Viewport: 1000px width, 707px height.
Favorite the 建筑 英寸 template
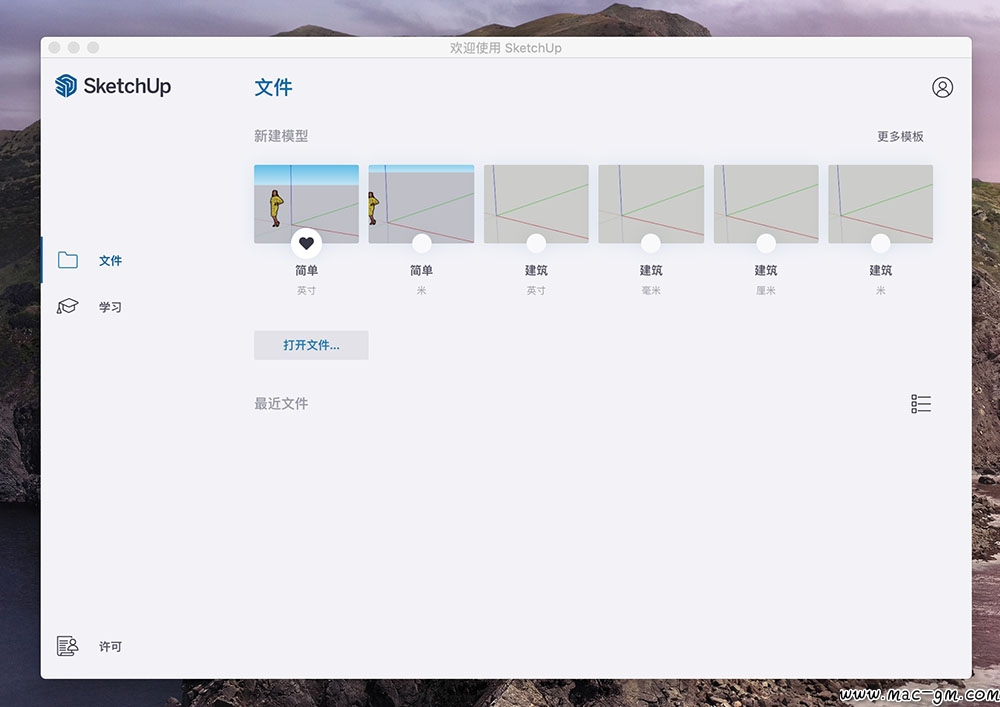536,243
